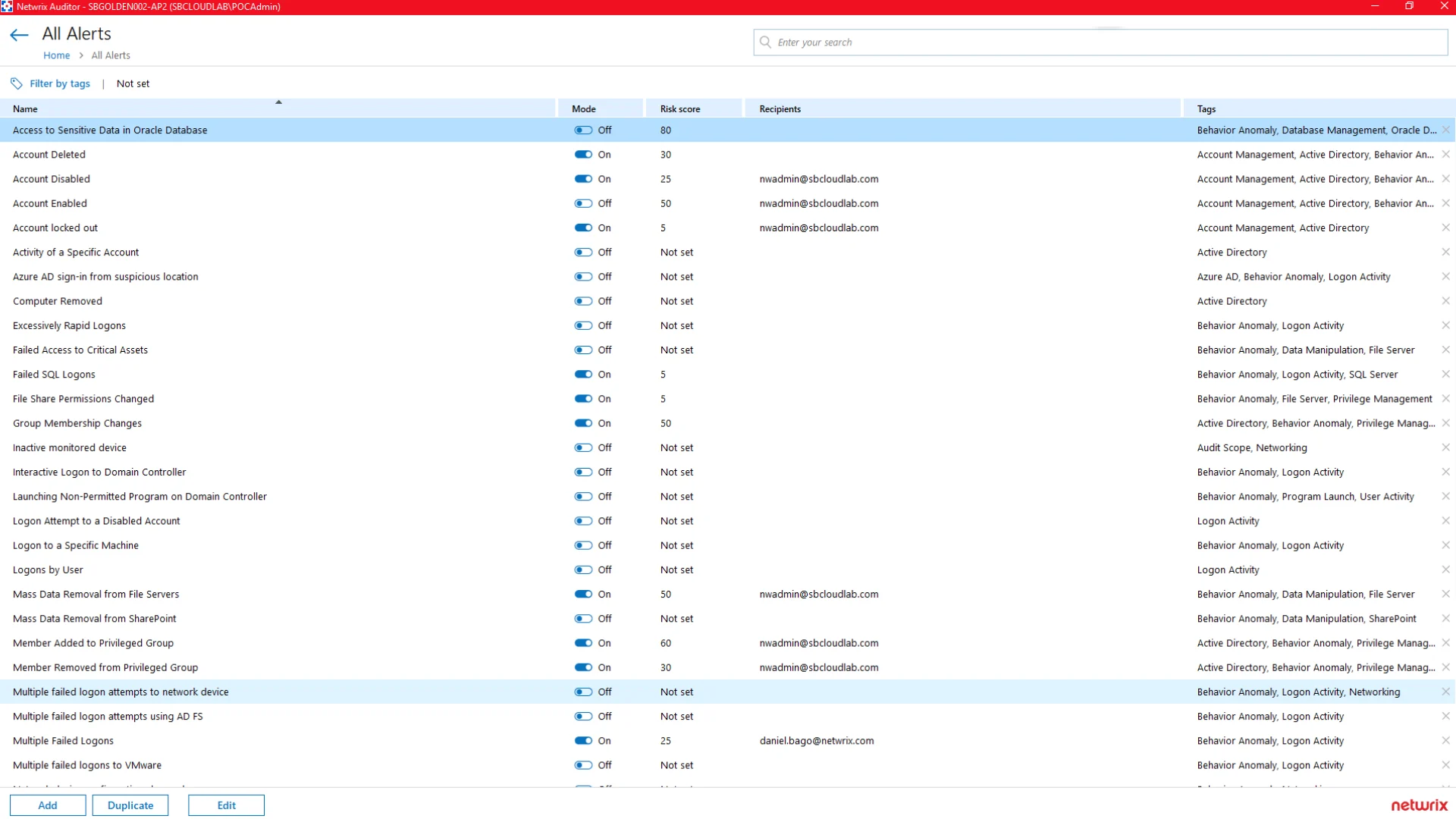Remove Logon to a Specific Machine alert X

(x=1445, y=545)
